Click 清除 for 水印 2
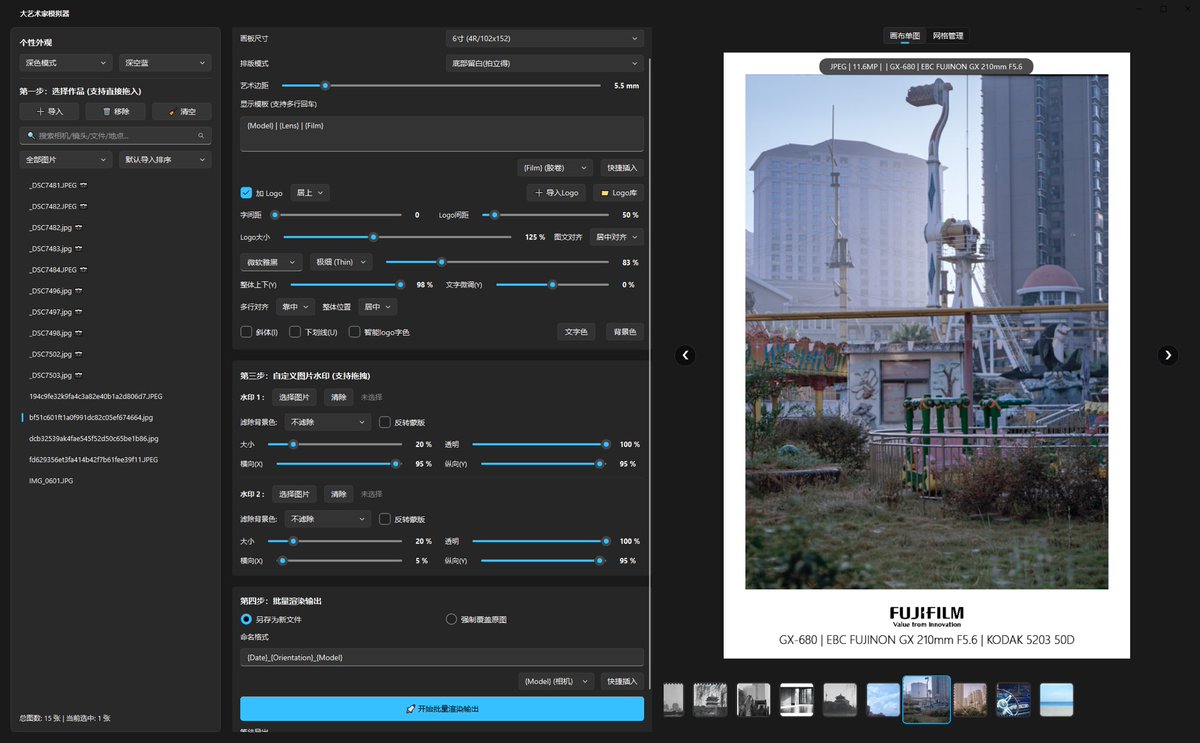Screen dimensions: 1200x743 click(x=339, y=494)
